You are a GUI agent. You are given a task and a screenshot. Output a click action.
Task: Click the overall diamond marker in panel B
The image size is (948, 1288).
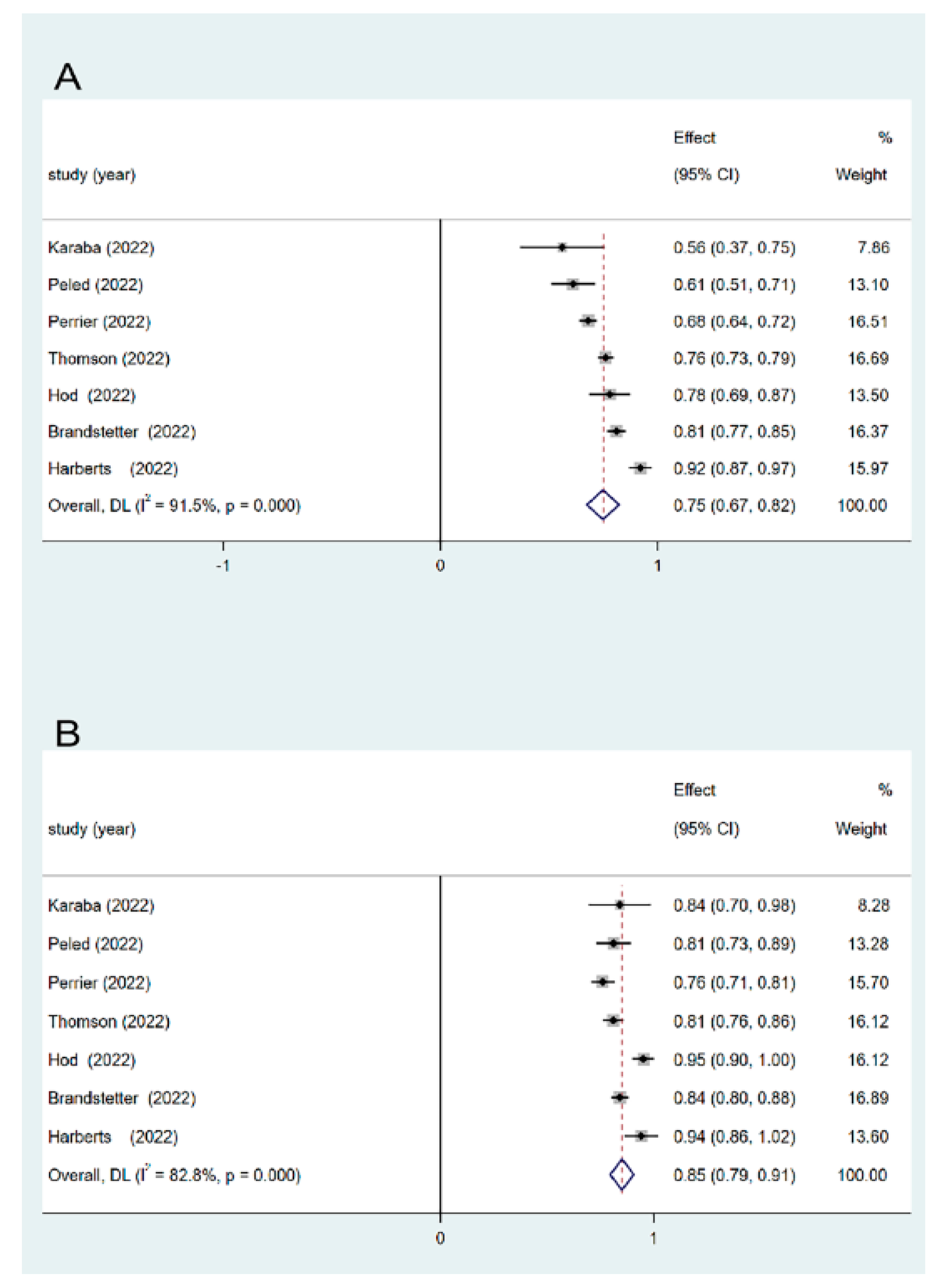coord(622,1174)
